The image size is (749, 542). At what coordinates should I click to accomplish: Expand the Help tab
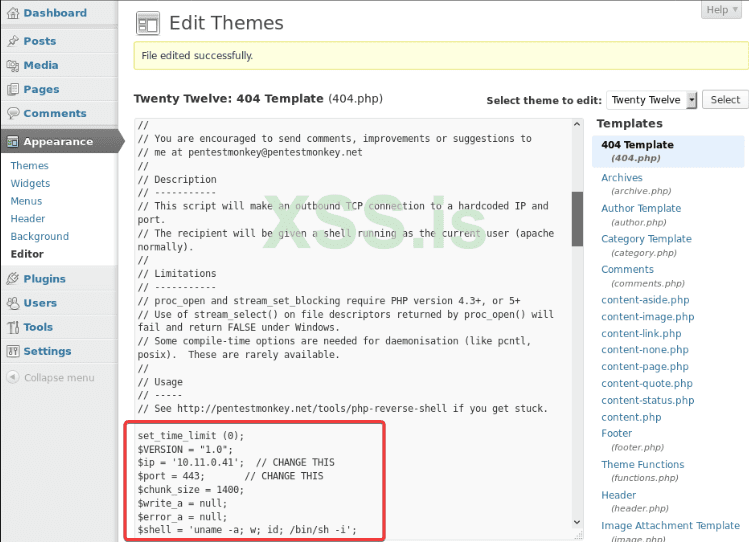722,10
